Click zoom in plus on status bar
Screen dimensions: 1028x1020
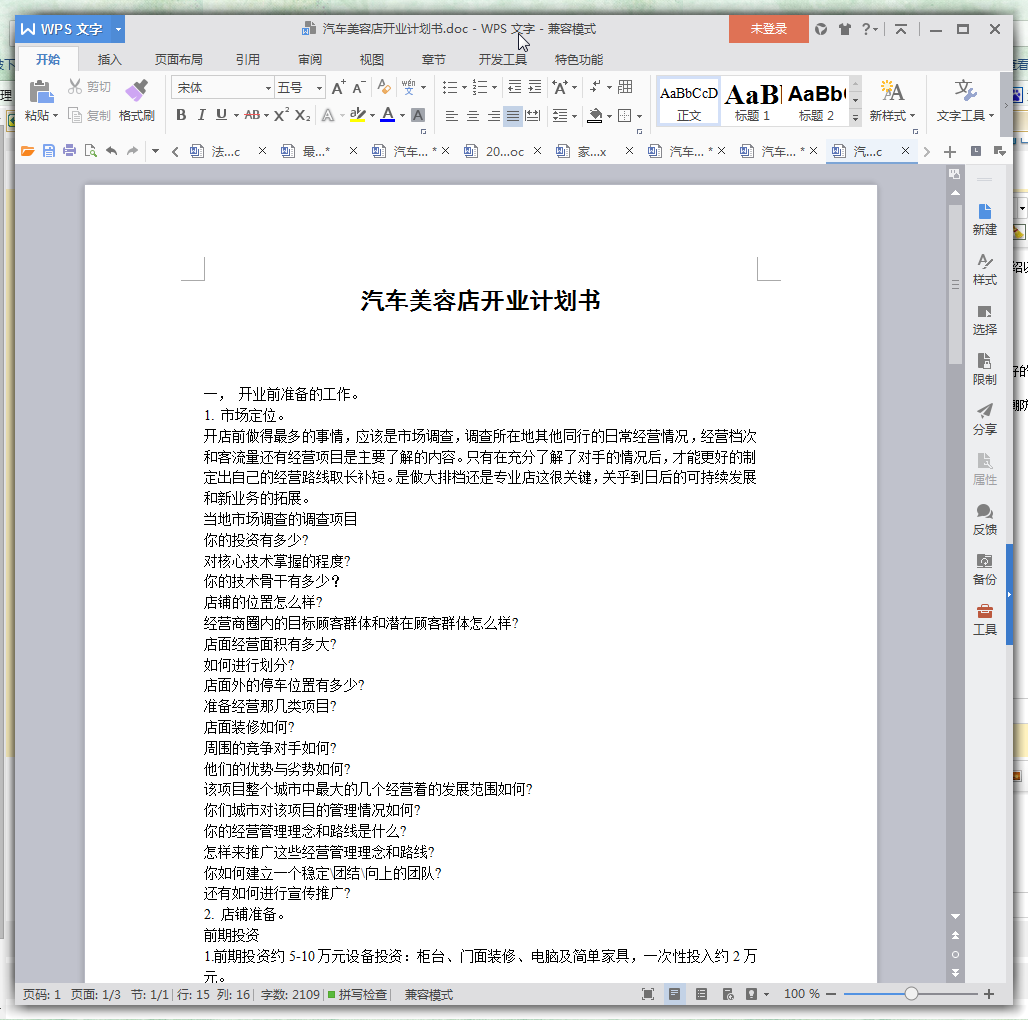pyautogui.click(x=989, y=994)
